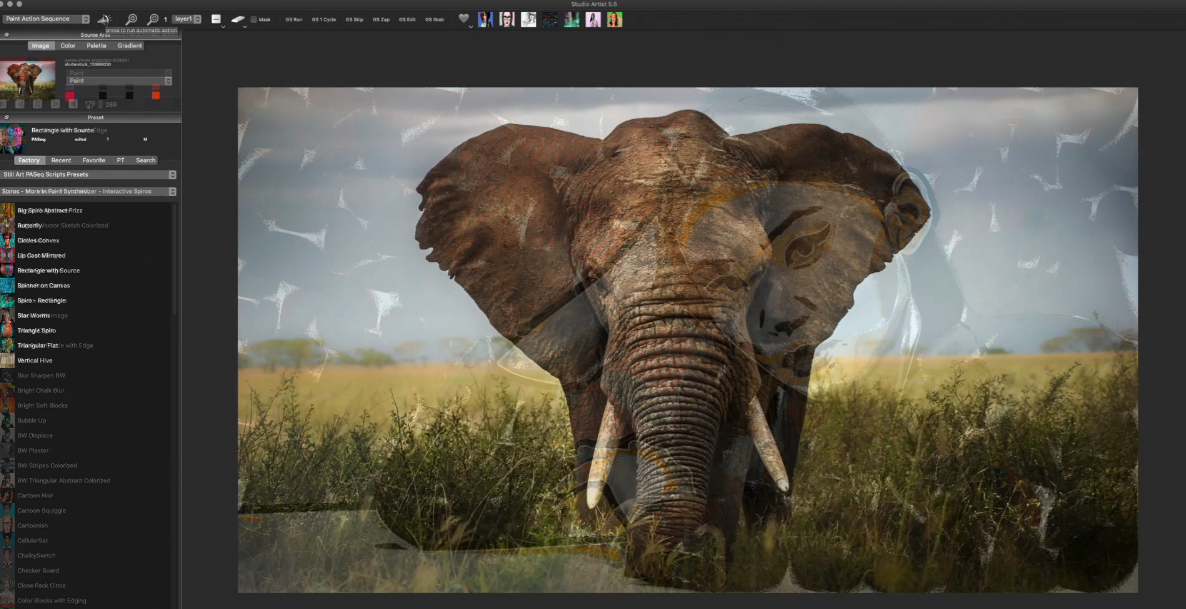Image resolution: width=1186 pixels, height=609 pixels.
Task: Open the Favorite presets tab
Action: point(93,160)
